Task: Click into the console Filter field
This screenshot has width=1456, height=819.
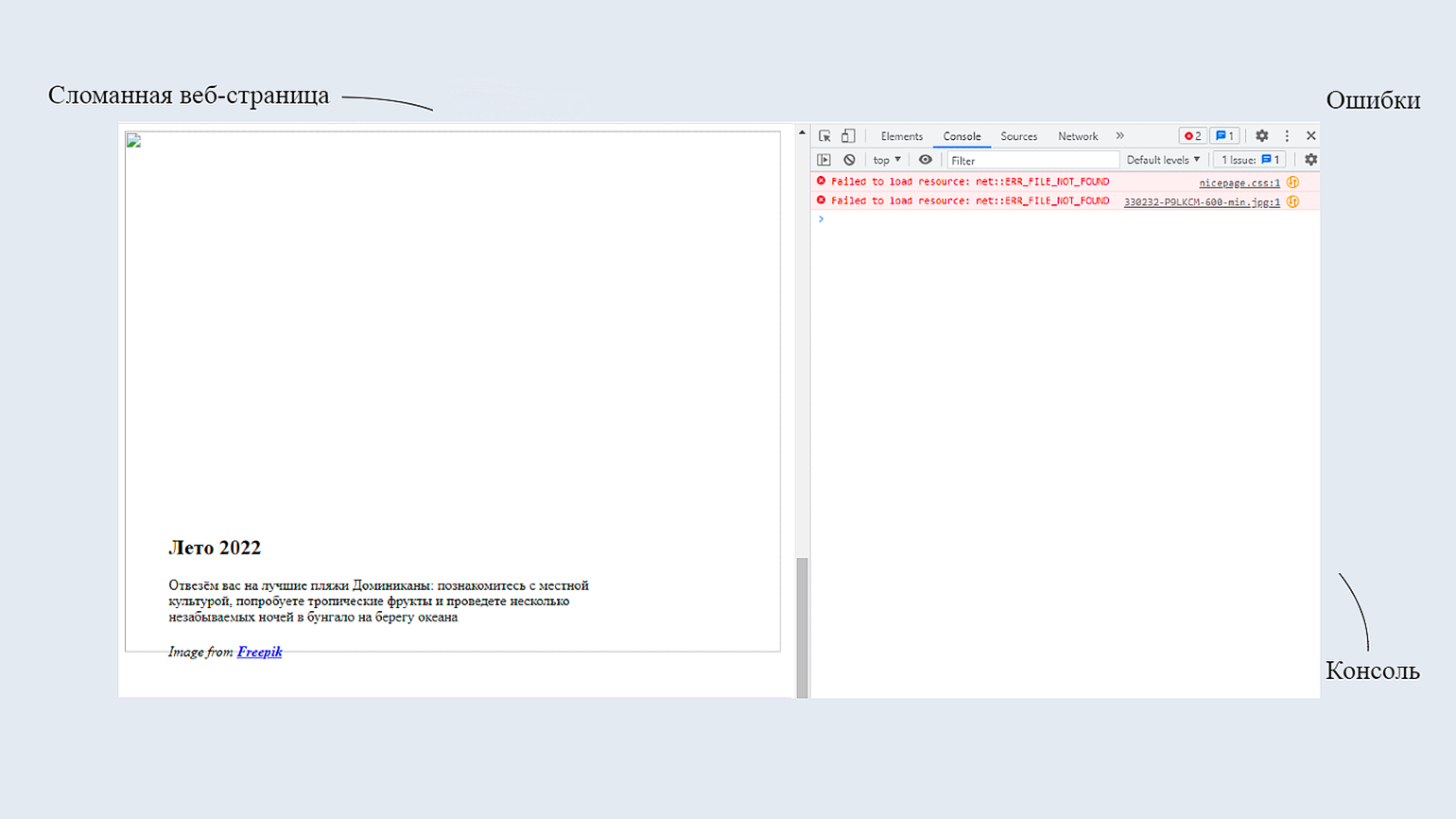Action: pos(1032,161)
